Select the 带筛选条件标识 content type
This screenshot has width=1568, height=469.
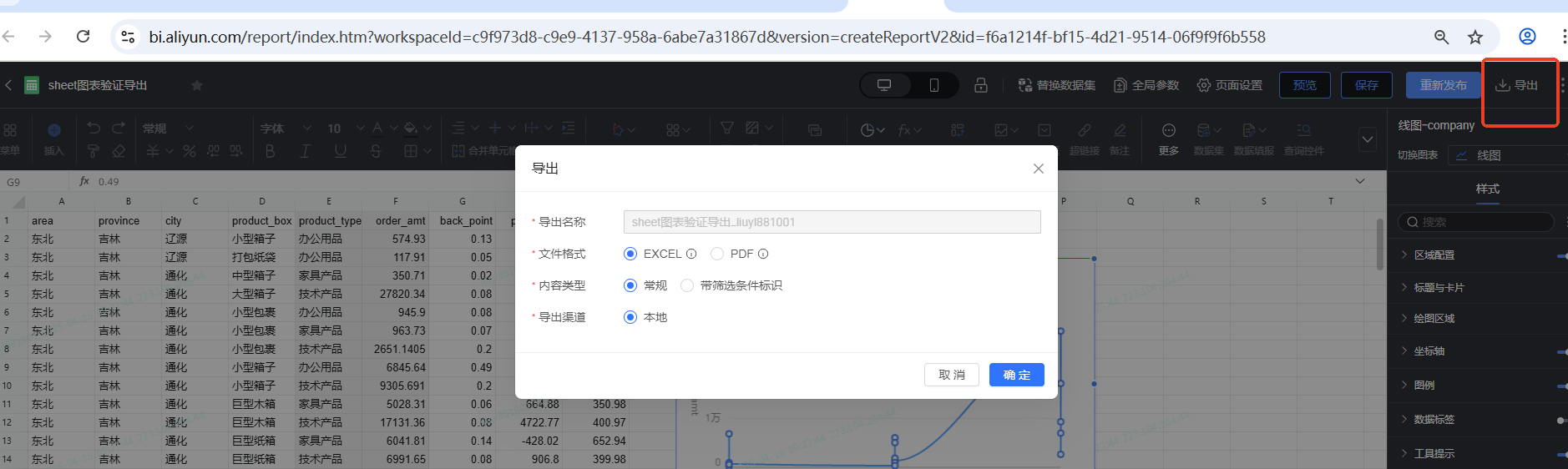(687, 285)
